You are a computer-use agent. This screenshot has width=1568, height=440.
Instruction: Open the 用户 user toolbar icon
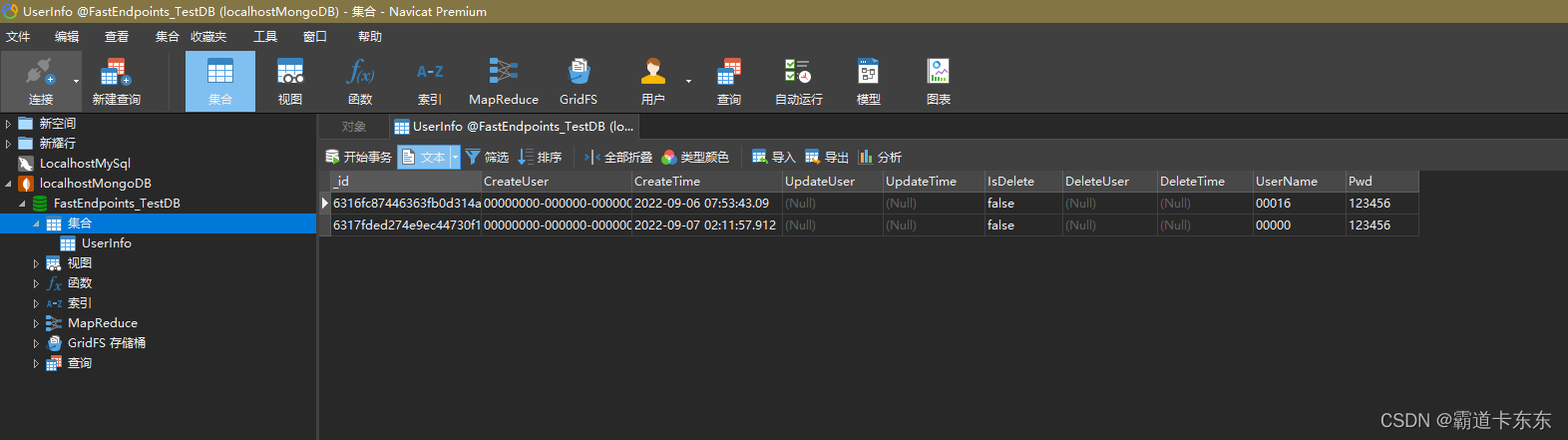point(653,81)
